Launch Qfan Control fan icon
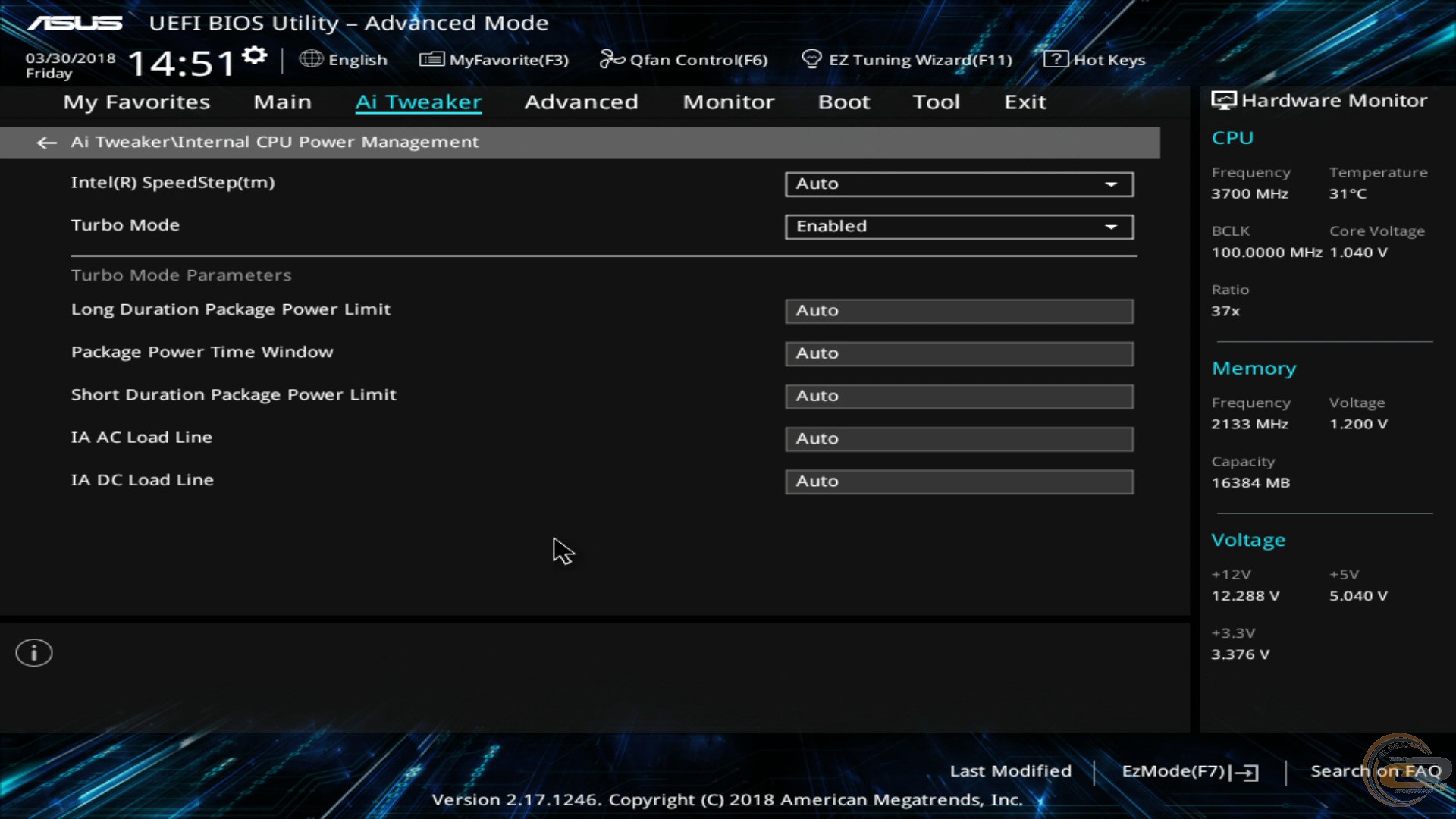Image resolution: width=1456 pixels, height=819 pixels. tap(611, 59)
